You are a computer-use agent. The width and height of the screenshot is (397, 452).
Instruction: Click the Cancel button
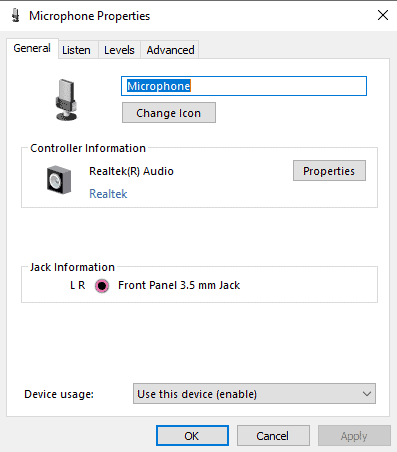tap(273, 436)
